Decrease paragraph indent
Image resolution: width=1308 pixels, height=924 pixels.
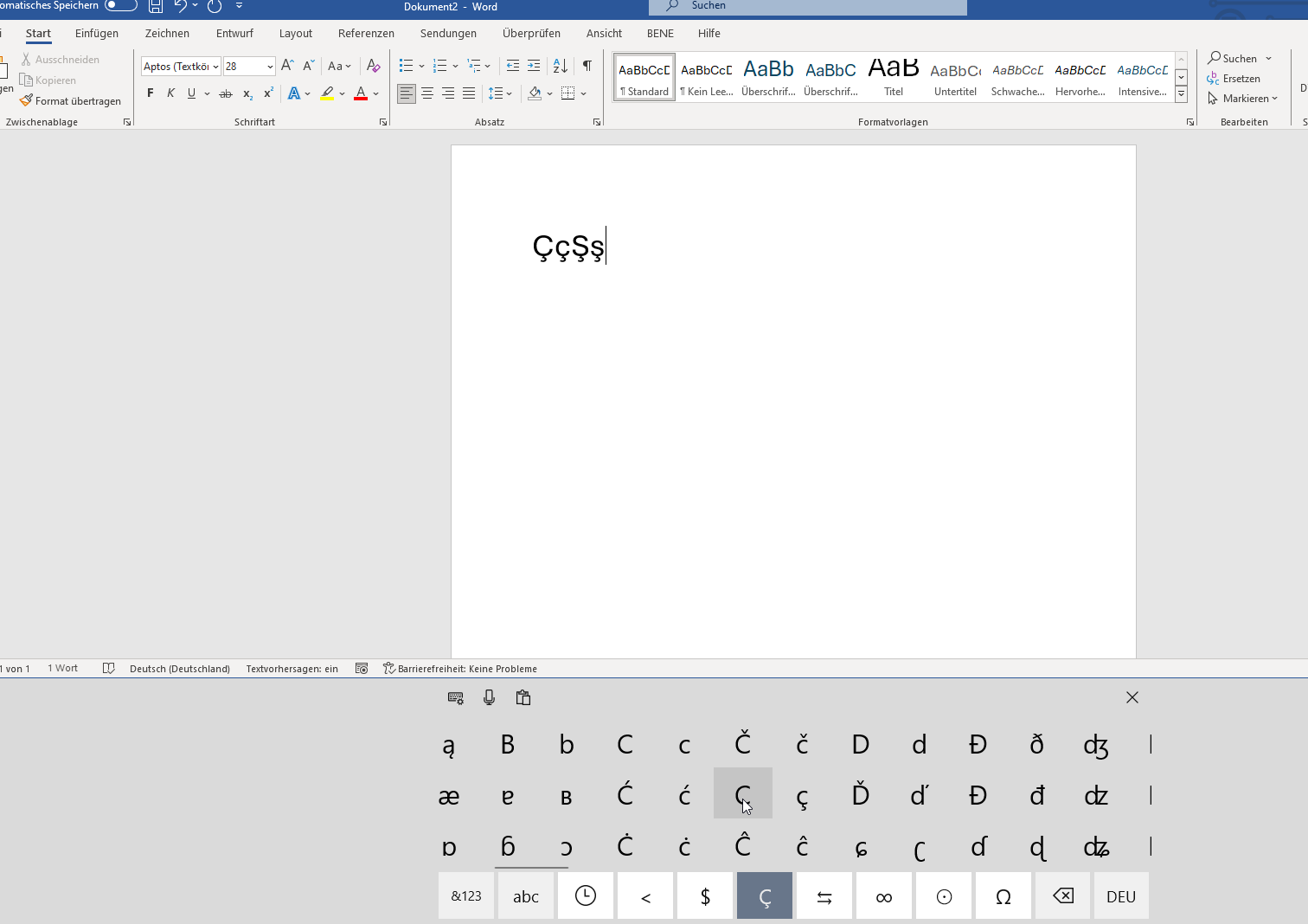tap(513, 66)
